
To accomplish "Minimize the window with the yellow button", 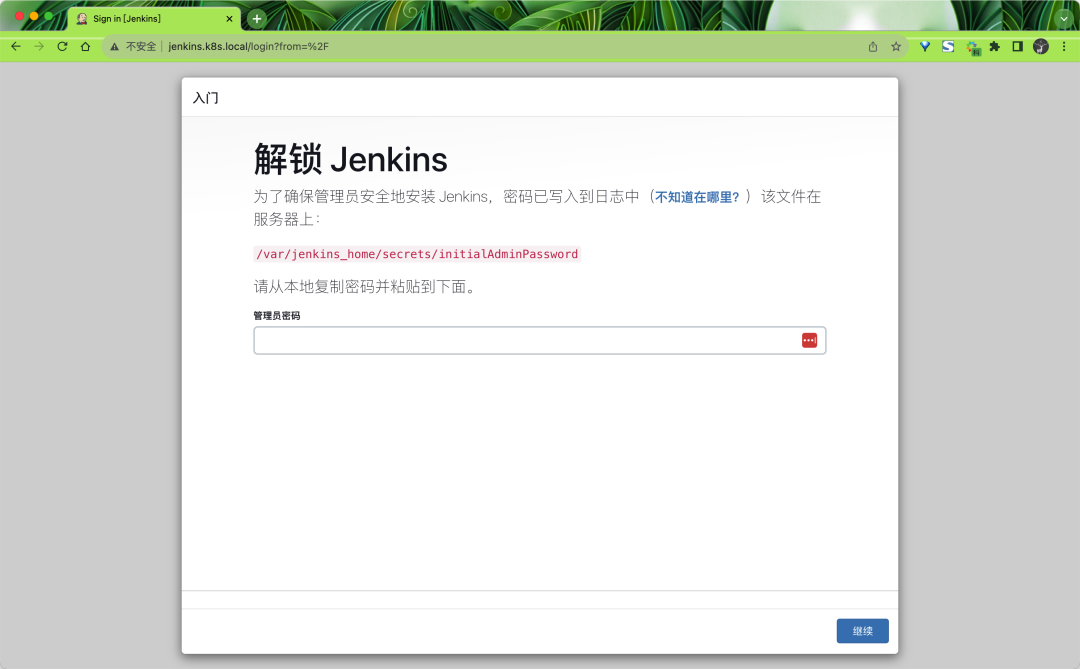I will click(x=34, y=16).
